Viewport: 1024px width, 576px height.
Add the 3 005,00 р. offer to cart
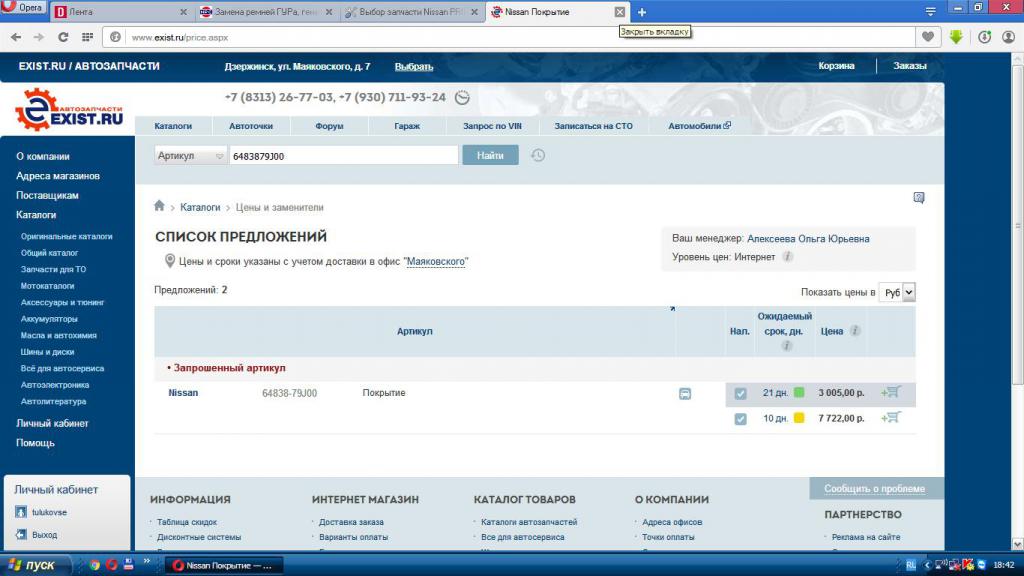[891, 392]
